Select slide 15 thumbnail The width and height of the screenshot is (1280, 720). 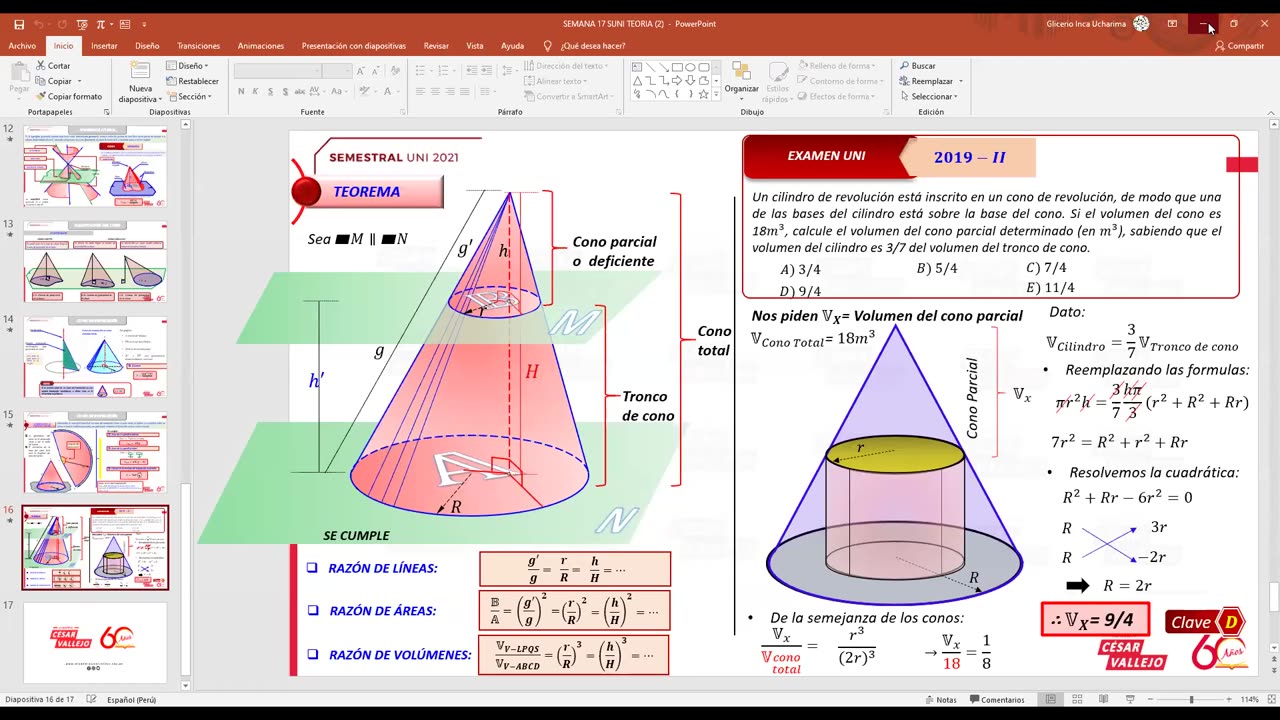(95, 452)
